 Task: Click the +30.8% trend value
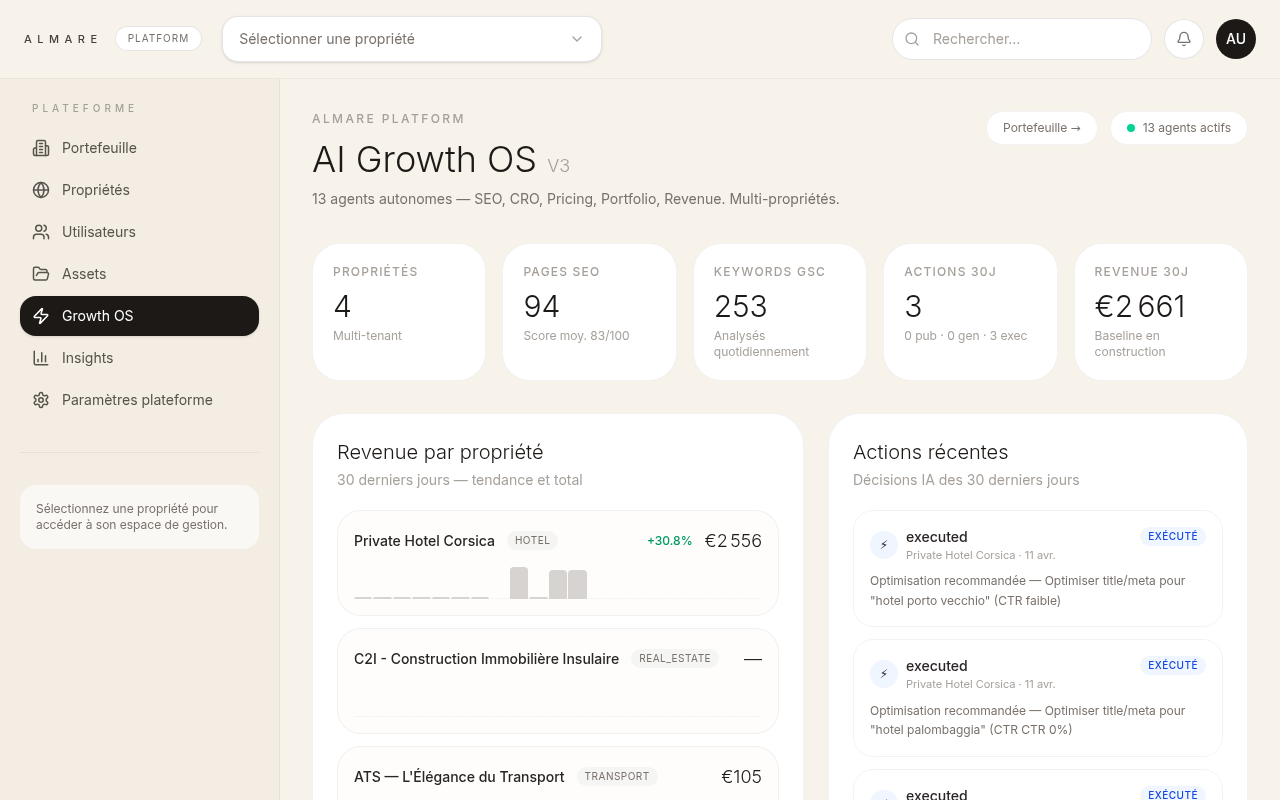point(669,541)
